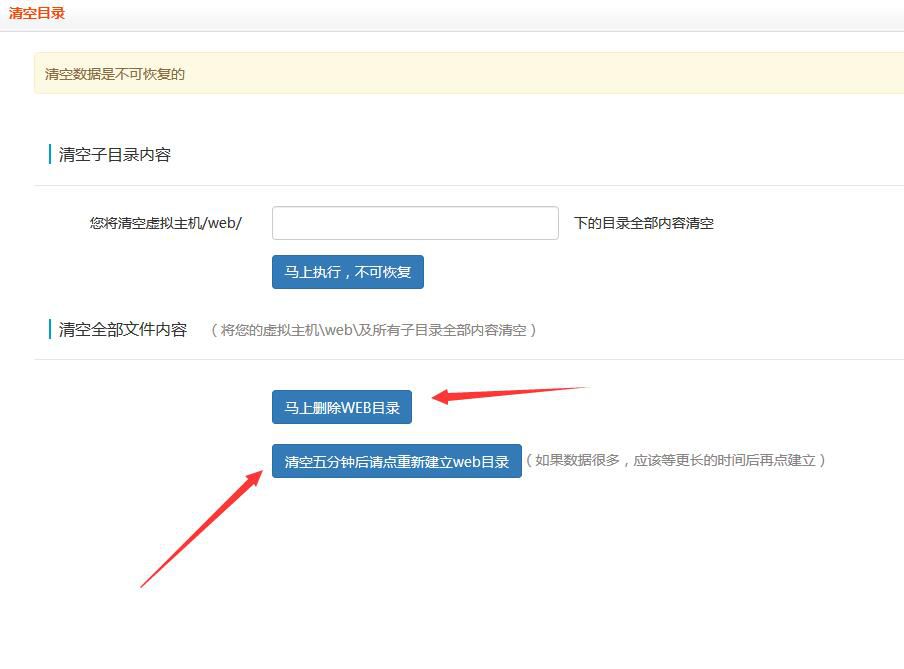The width and height of the screenshot is (904, 669).
Task: Select the 清空子目录内容 section heading
Action: tap(115, 155)
